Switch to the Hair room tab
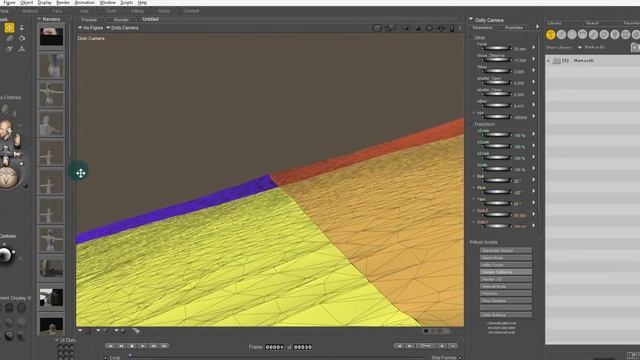The height and width of the screenshot is (360, 640). (x=84, y=11)
